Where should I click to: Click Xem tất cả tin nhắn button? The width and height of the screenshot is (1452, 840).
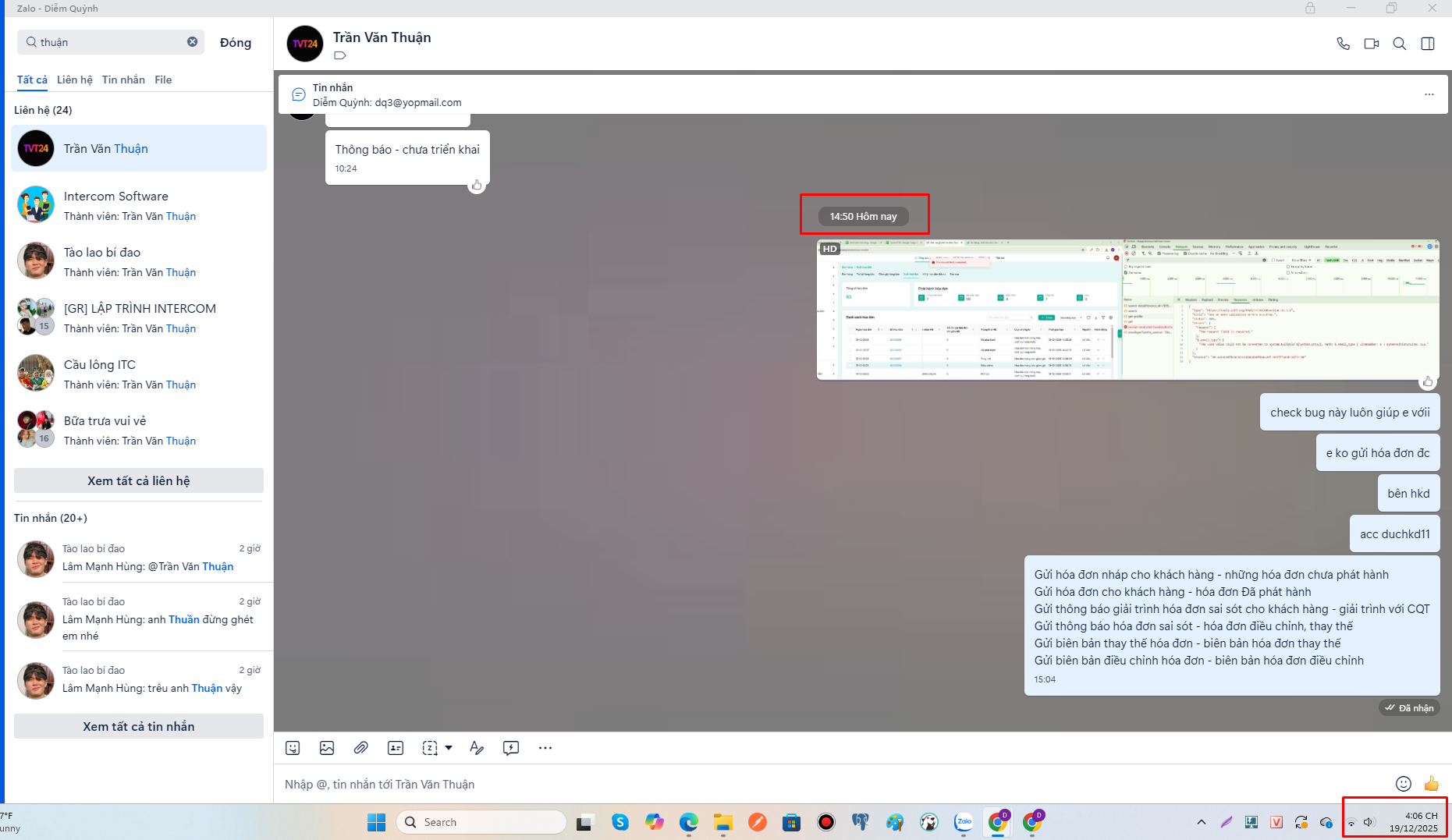pyautogui.click(x=139, y=726)
